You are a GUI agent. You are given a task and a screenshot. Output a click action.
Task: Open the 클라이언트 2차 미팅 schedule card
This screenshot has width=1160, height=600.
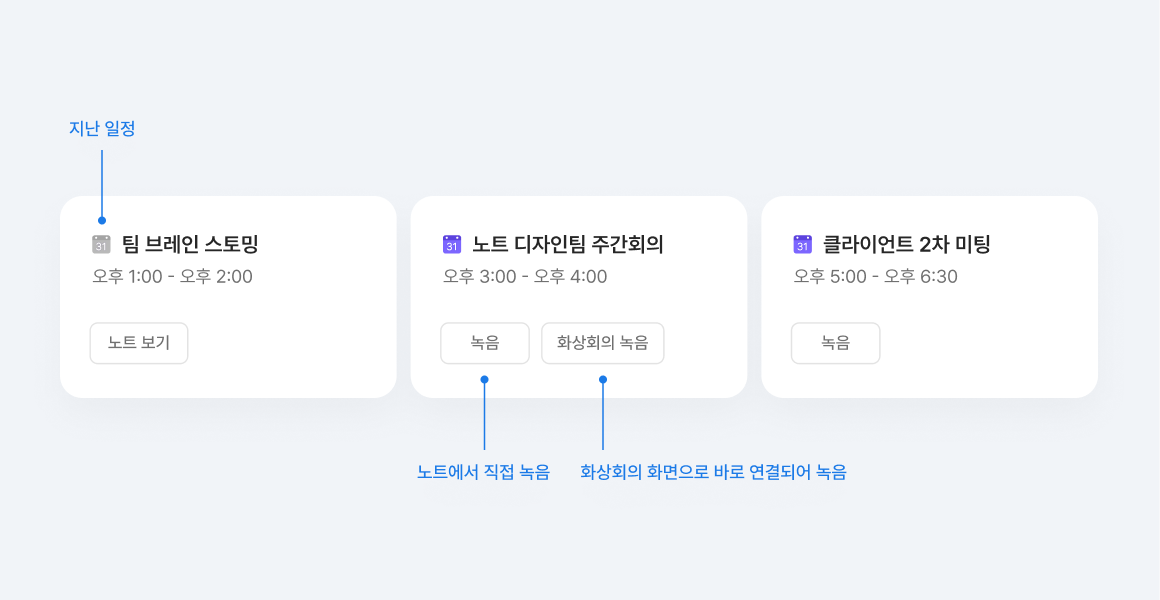click(x=930, y=297)
